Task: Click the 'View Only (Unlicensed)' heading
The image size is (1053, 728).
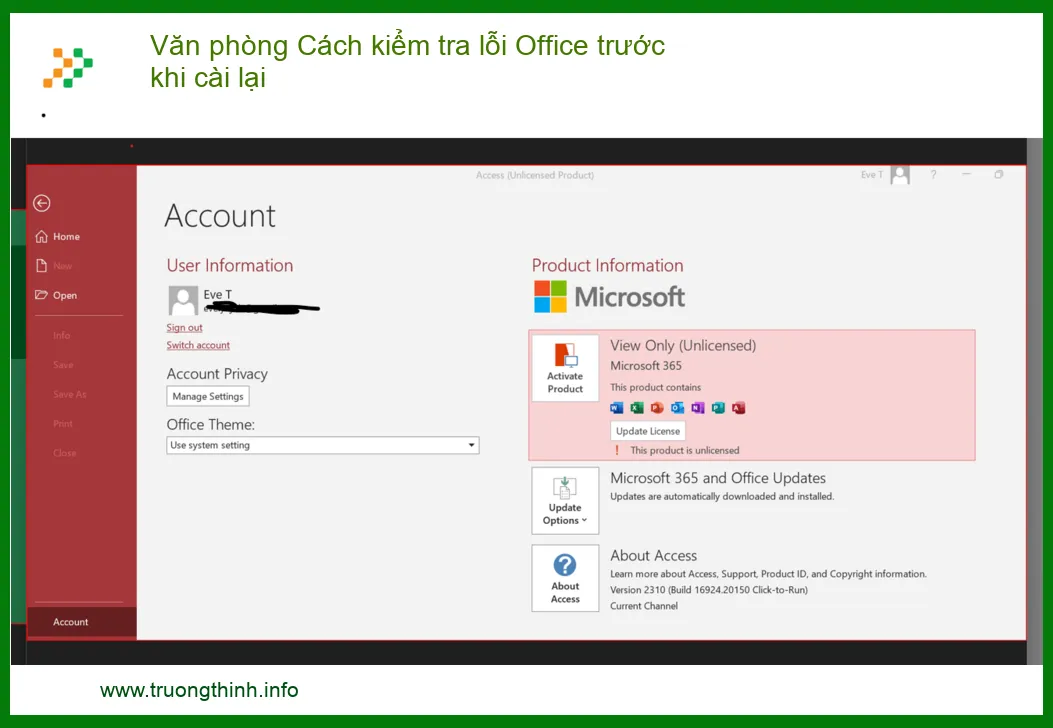Action: coord(683,345)
